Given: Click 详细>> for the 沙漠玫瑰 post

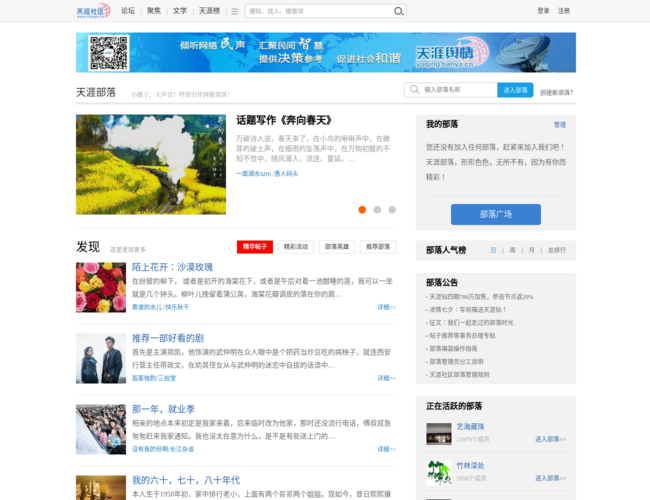Looking at the screenshot, I should 386,307.
